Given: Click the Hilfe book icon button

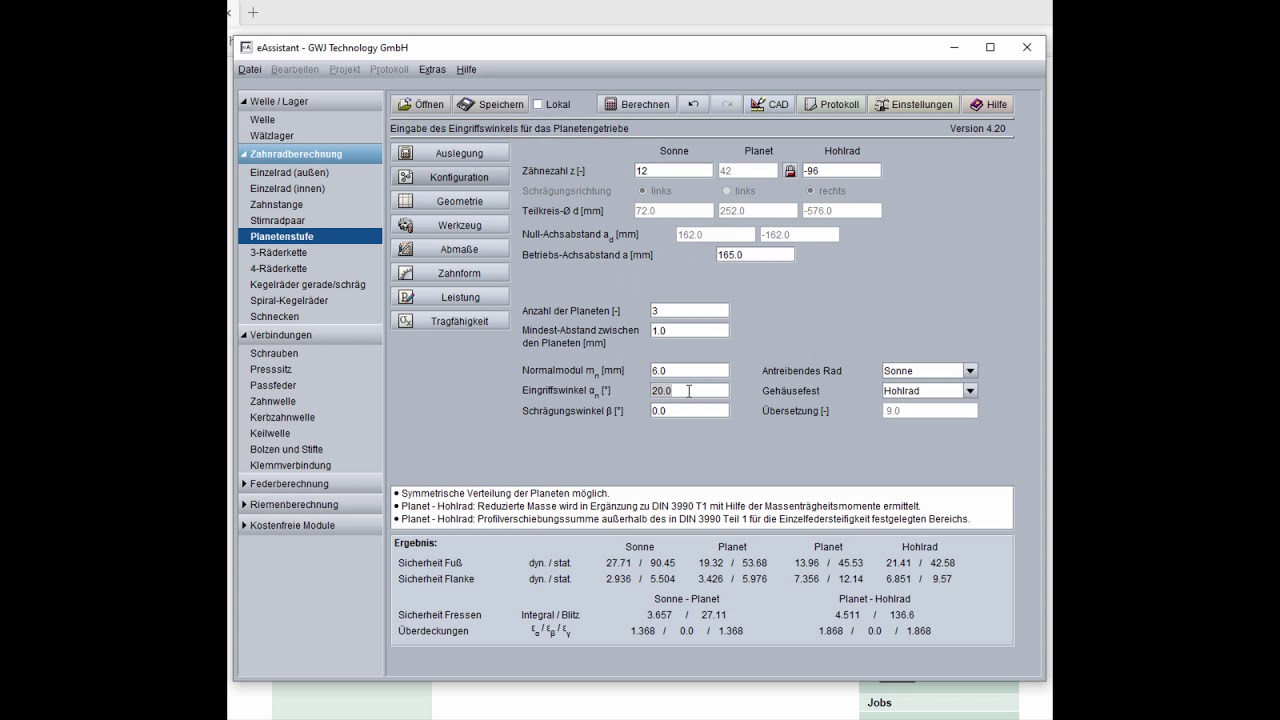Looking at the screenshot, I should pos(988,104).
